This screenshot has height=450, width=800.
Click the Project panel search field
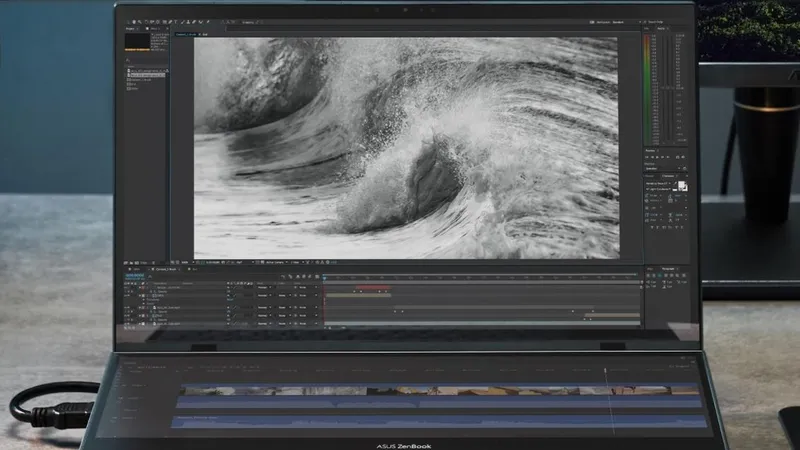(x=147, y=60)
